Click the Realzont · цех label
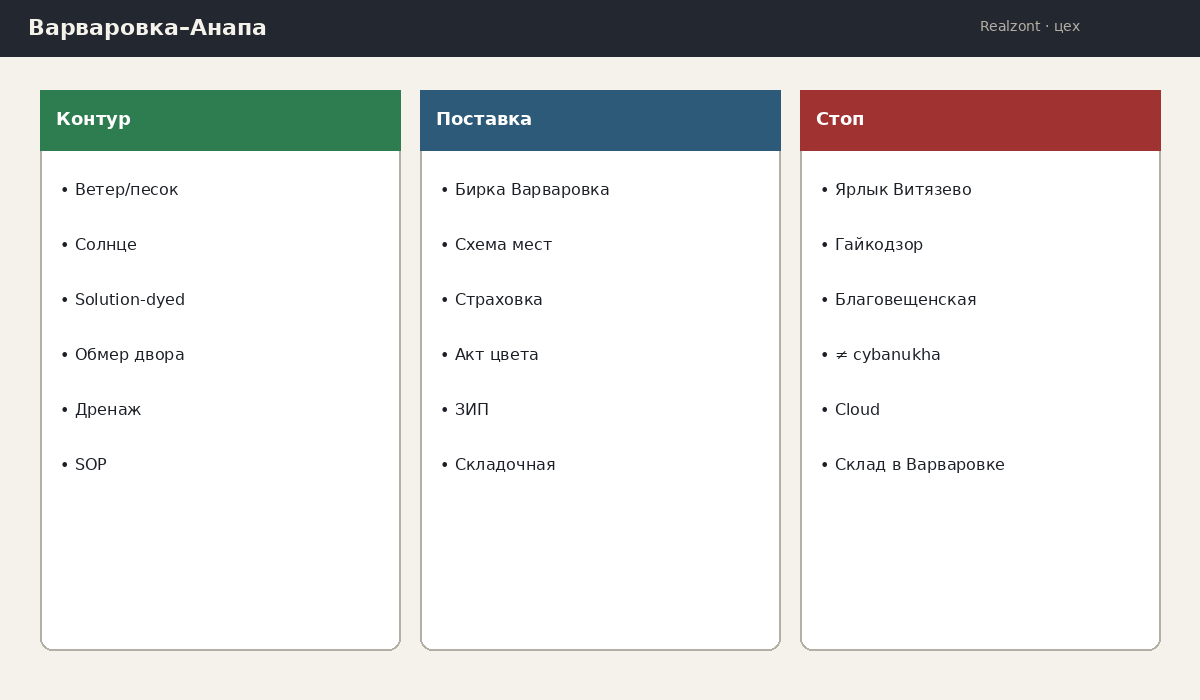 (x=1030, y=27)
